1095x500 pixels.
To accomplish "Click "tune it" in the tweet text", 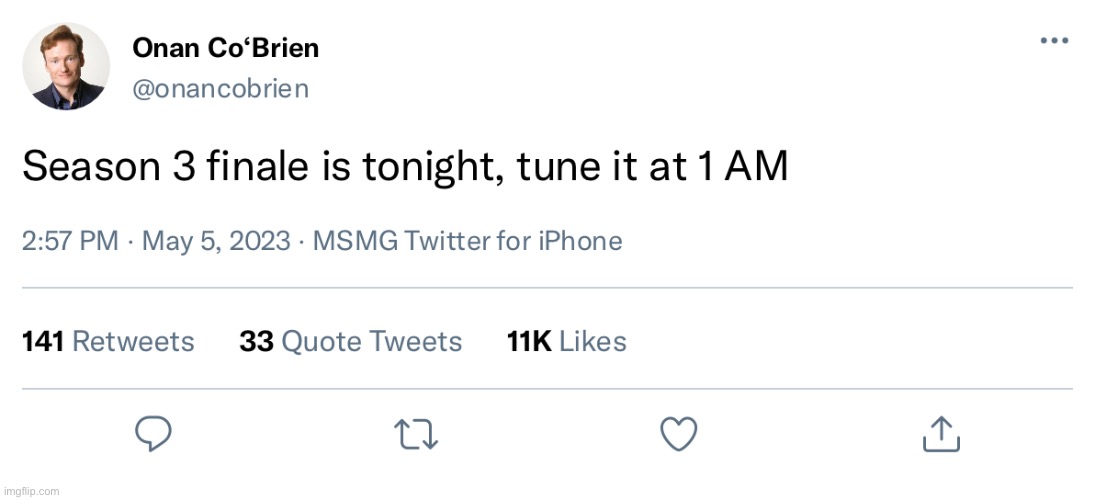I will [576, 168].
